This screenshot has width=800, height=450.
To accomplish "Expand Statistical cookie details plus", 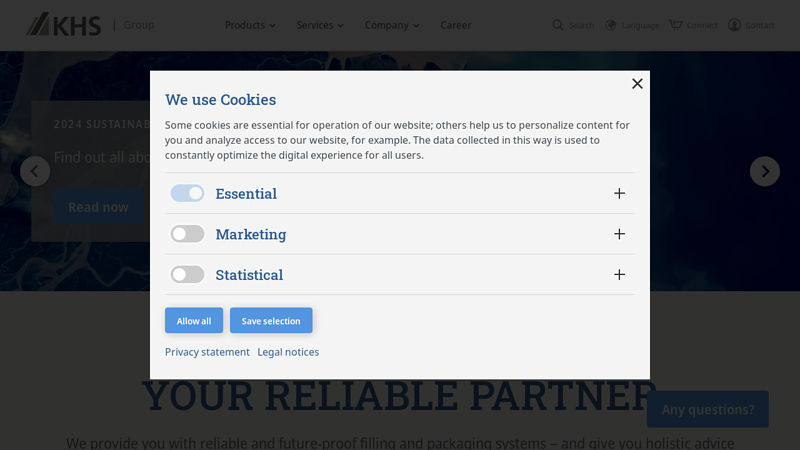I will (619, 274).
